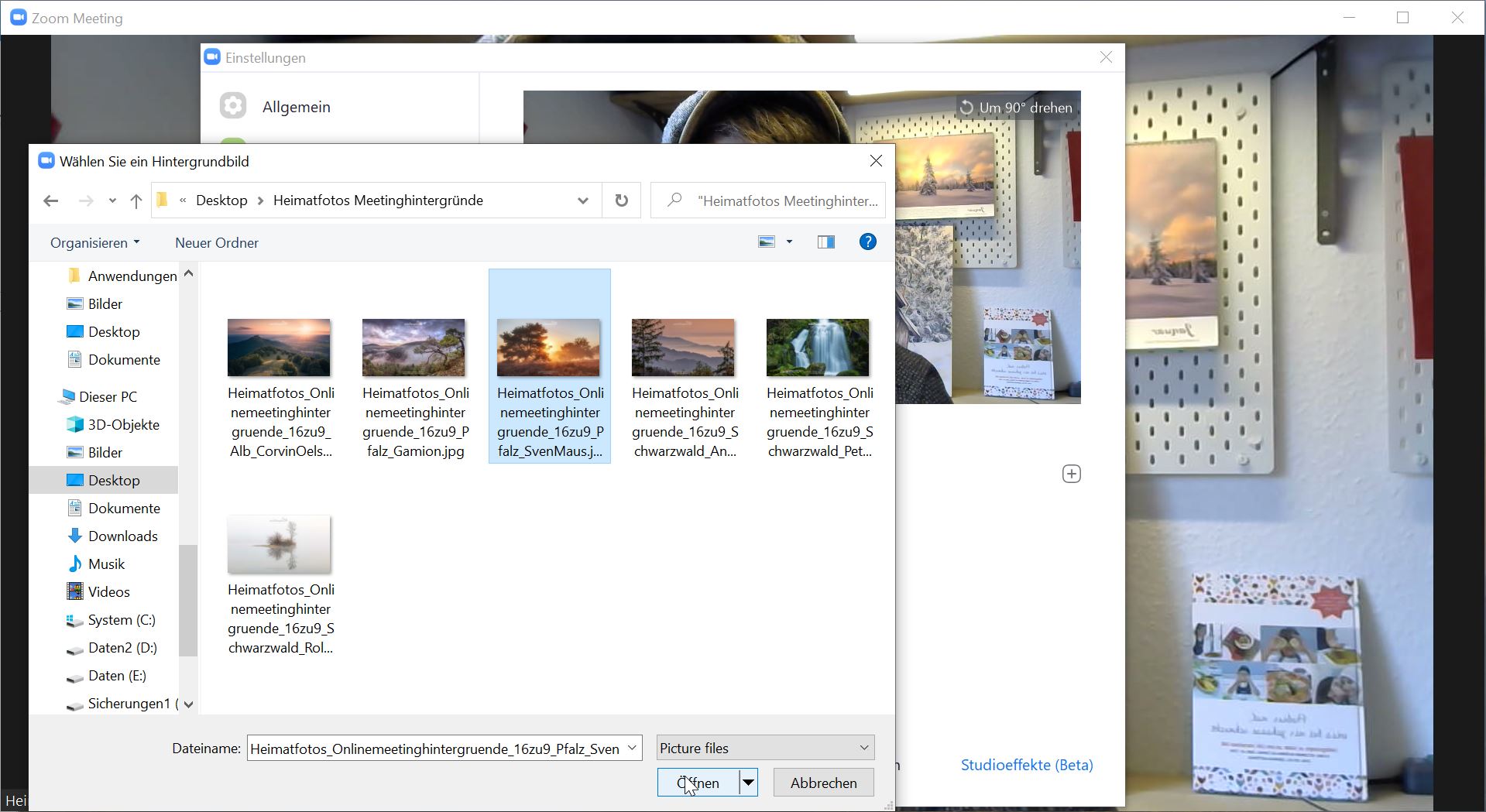Viewport: 1486px width, 812px height.
Task: Expand the view options dropdown arrow
Action: 789,242
